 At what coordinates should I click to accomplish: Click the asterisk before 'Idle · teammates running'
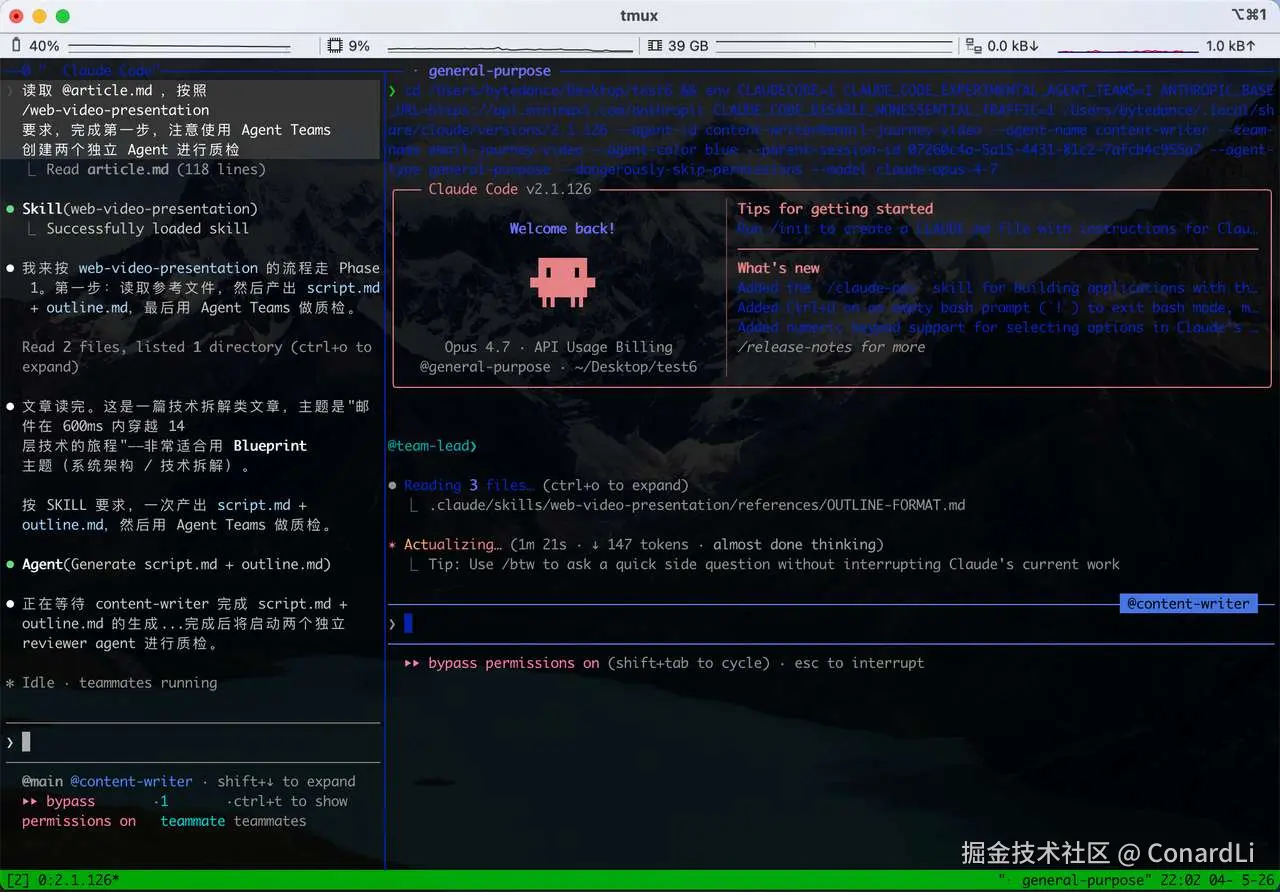click(x=10, y=683)
